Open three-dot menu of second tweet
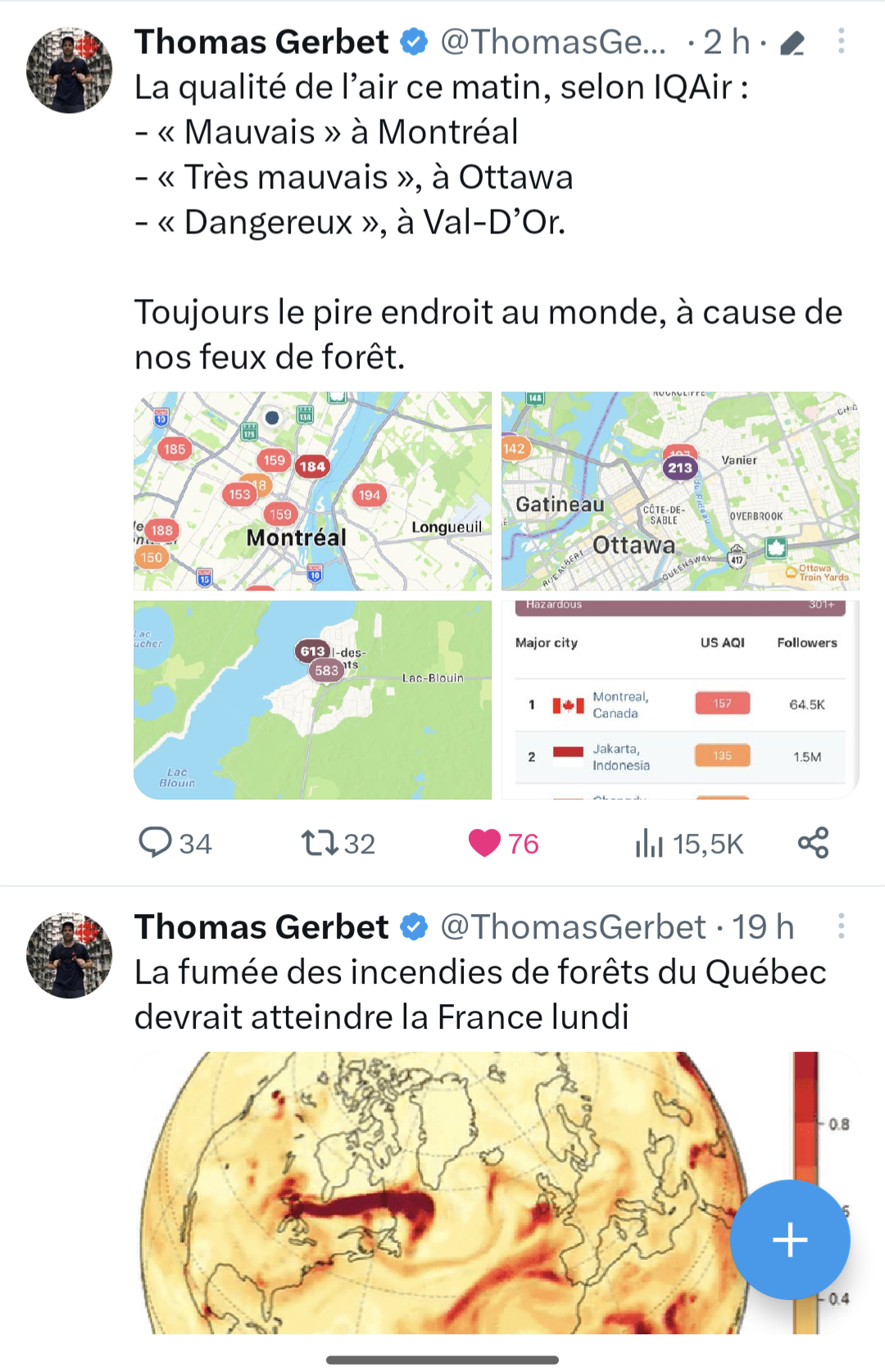Viewport: 885px width, 1372px height. pyautogui.click(x=841, y=926)
